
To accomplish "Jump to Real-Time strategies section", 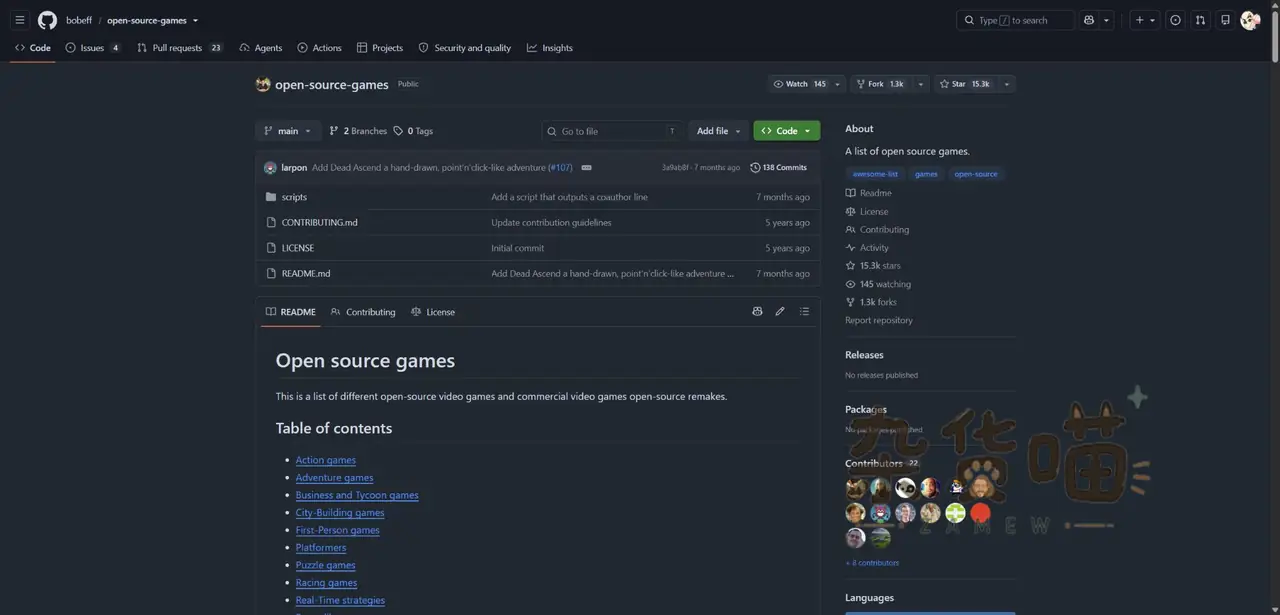I will coord(340,601).
